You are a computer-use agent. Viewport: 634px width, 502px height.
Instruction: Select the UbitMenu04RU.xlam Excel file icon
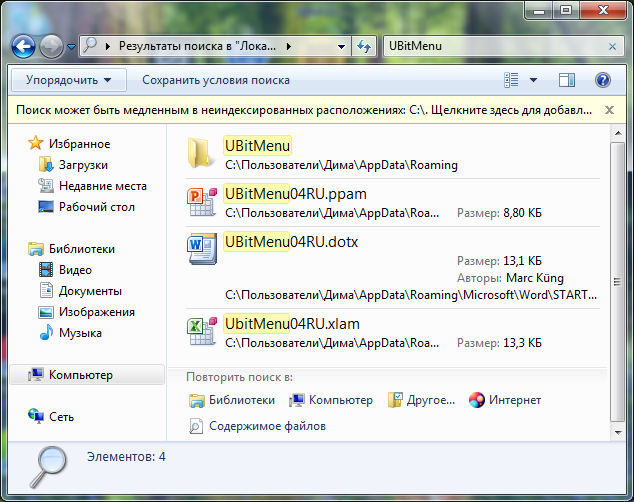coord(202,332)
